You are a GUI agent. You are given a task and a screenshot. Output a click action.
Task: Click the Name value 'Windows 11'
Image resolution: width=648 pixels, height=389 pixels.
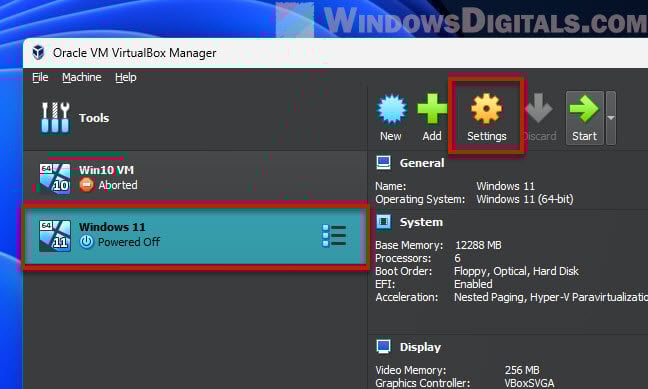pos(505,186)
